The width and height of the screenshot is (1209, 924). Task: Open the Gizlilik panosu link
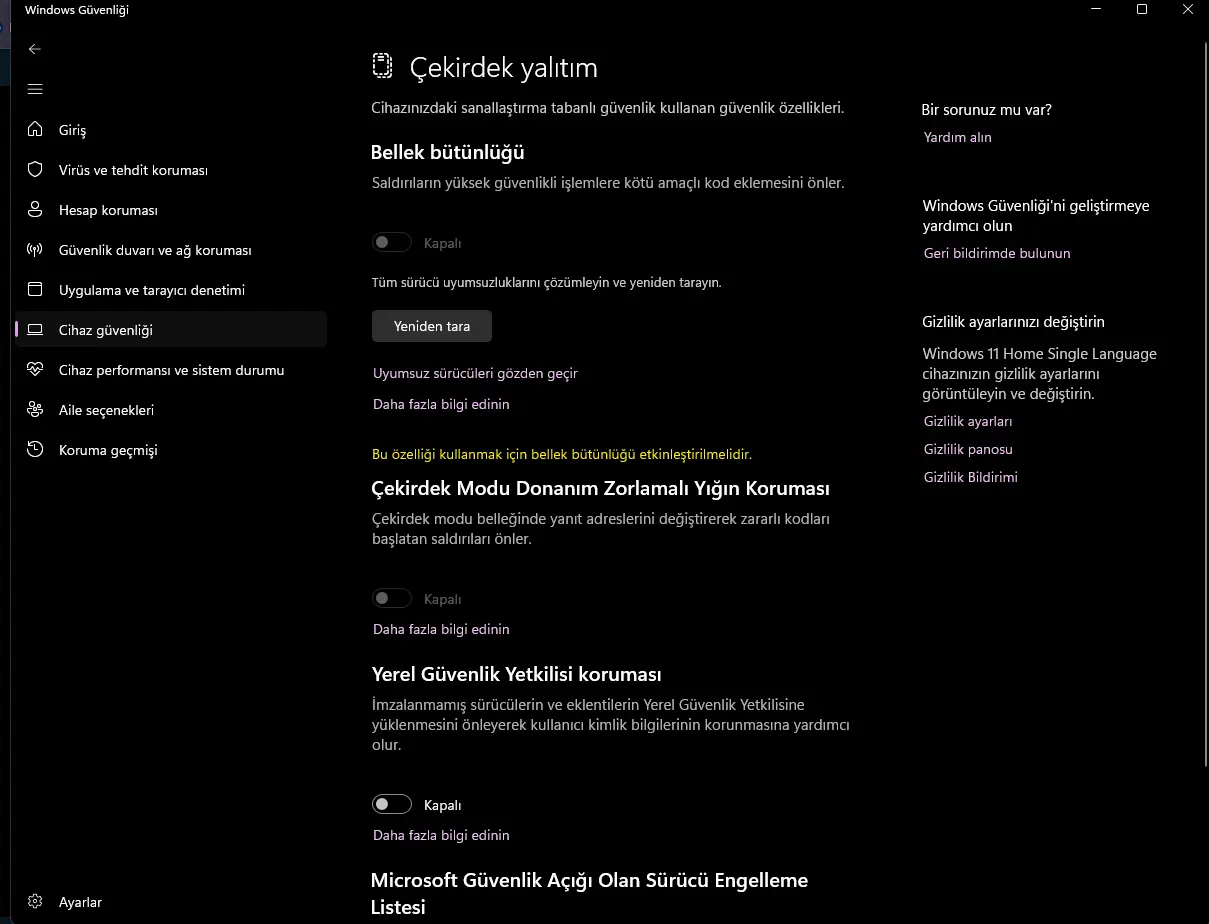[x=968, y=449]
